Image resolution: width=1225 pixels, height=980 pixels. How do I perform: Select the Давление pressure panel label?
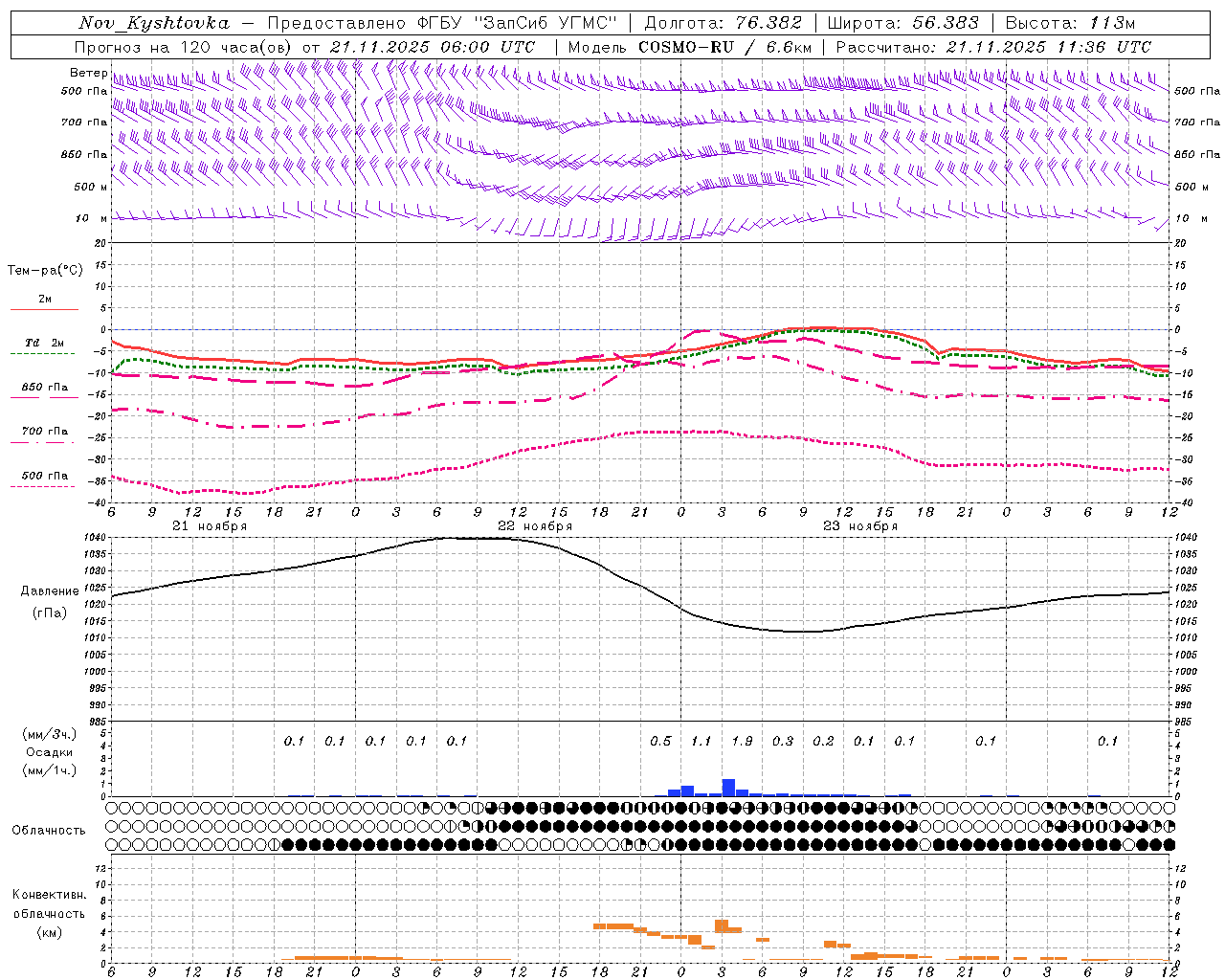[x=50, y=591]
